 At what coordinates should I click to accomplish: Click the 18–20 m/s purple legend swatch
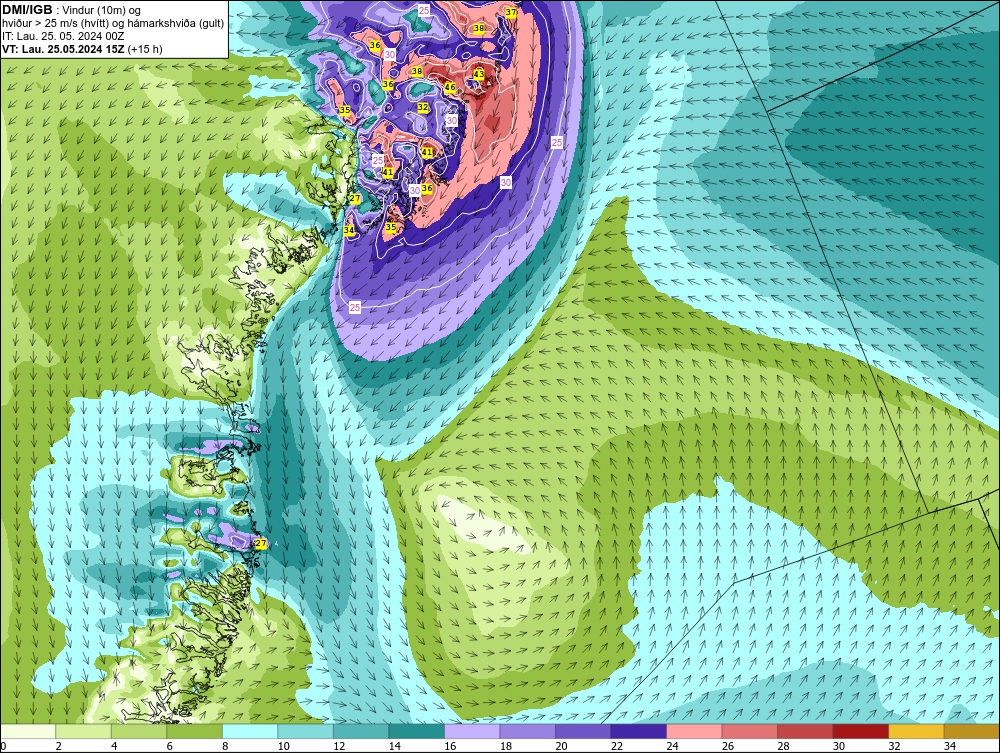527,731
